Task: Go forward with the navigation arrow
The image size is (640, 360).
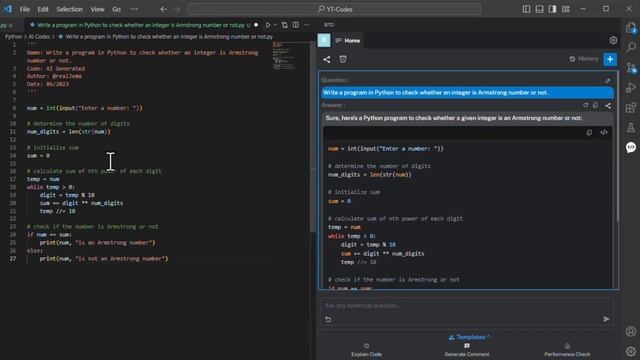Action: 177,9
